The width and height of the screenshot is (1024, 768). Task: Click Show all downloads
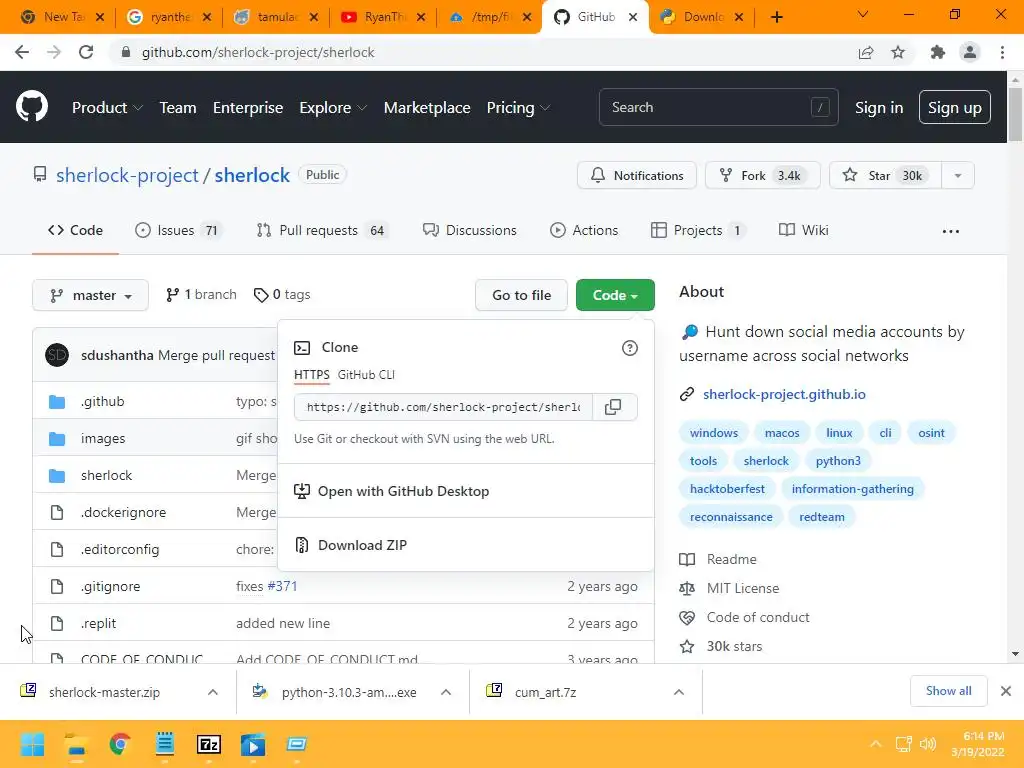pos(948,691)
